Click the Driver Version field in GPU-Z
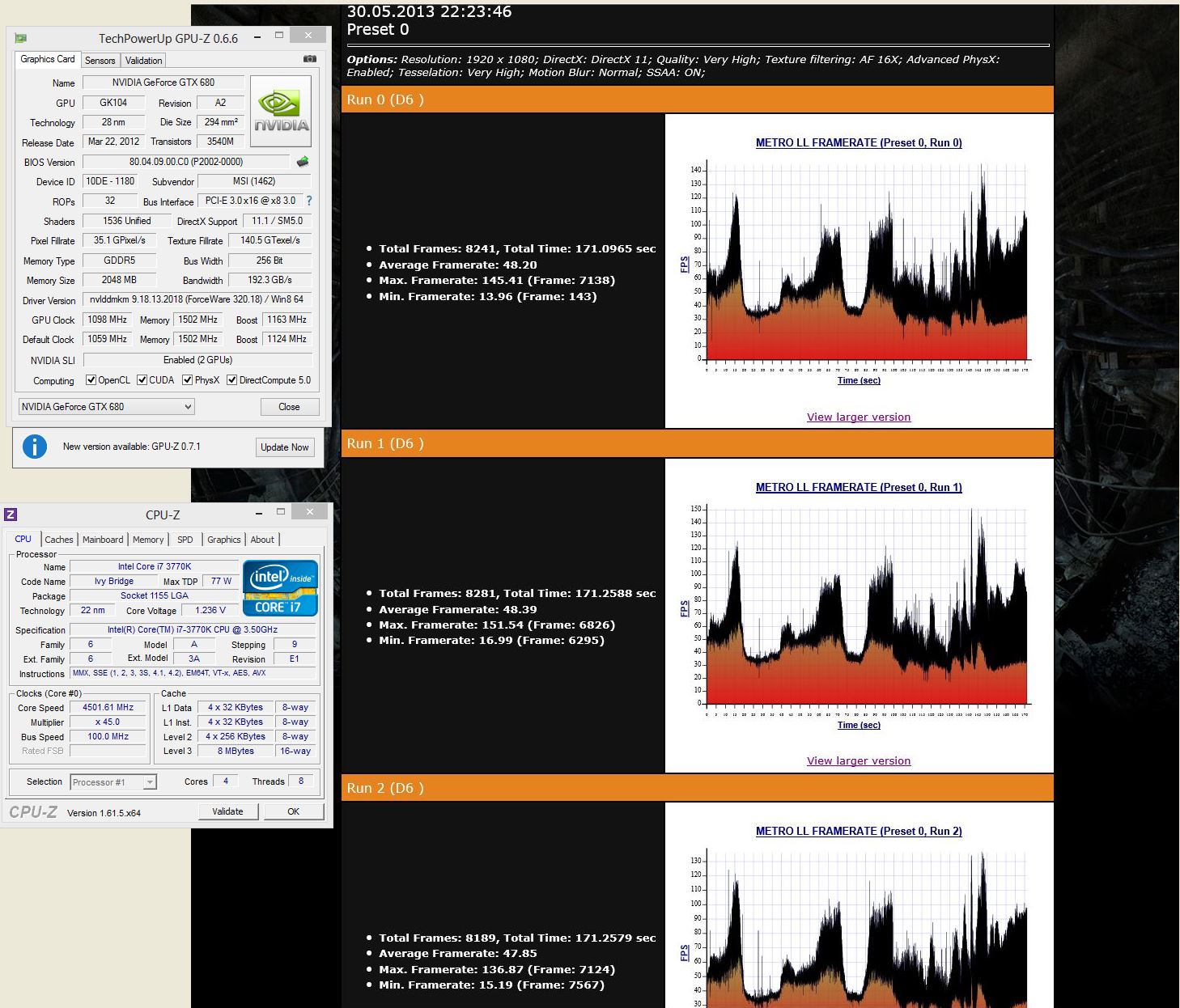This screenshot has height=1008, width=1180. coord(197,299)
